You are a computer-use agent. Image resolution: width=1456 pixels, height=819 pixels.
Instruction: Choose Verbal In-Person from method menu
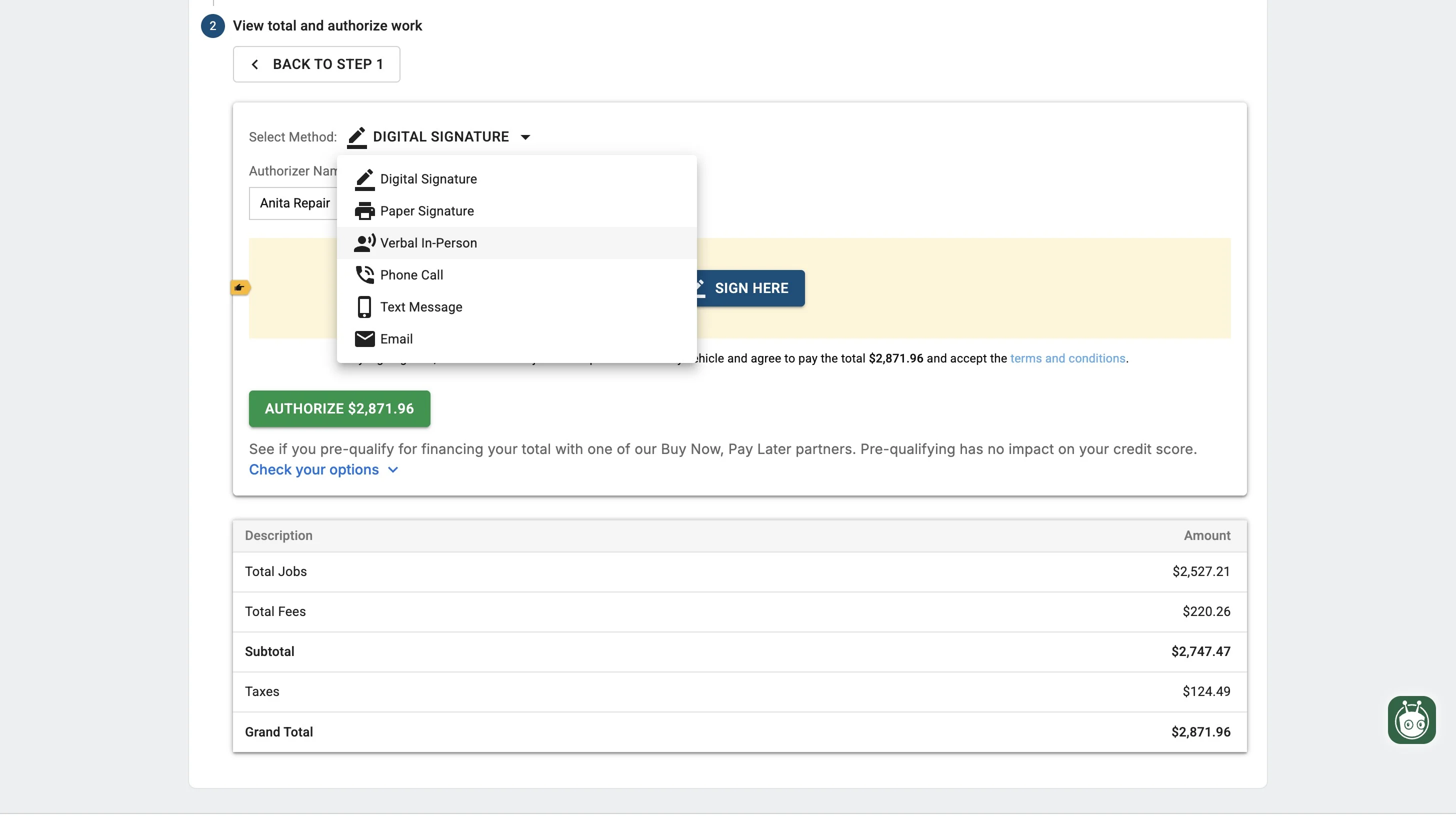[x=428, y=243]
